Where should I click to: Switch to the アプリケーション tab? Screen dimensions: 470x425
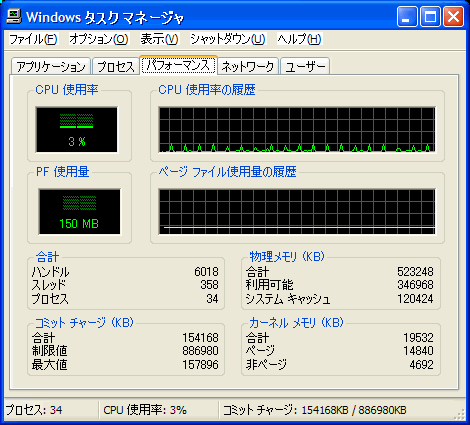tap(51, 66)
